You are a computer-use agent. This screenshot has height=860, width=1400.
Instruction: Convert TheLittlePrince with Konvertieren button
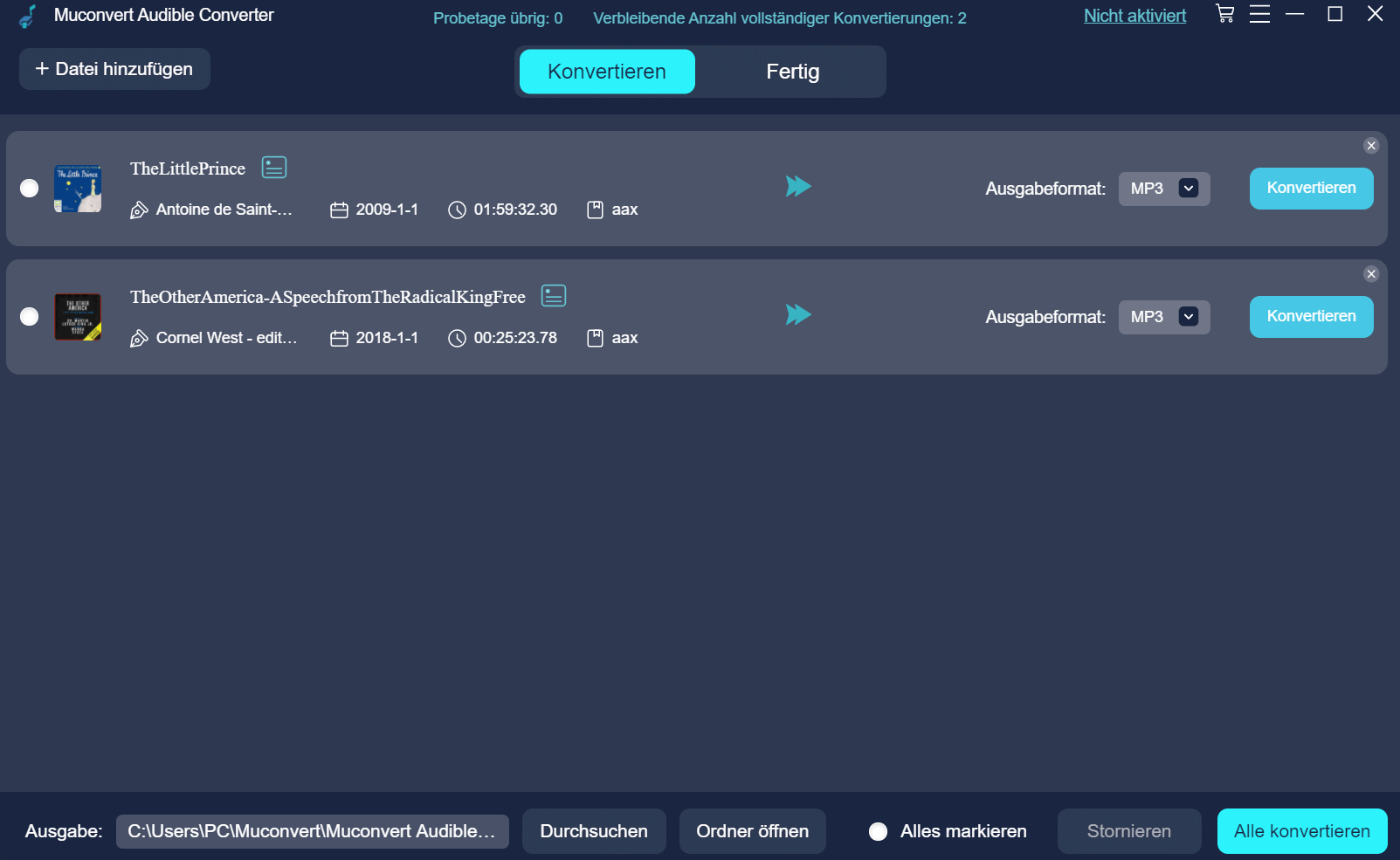click(1311, 189)
